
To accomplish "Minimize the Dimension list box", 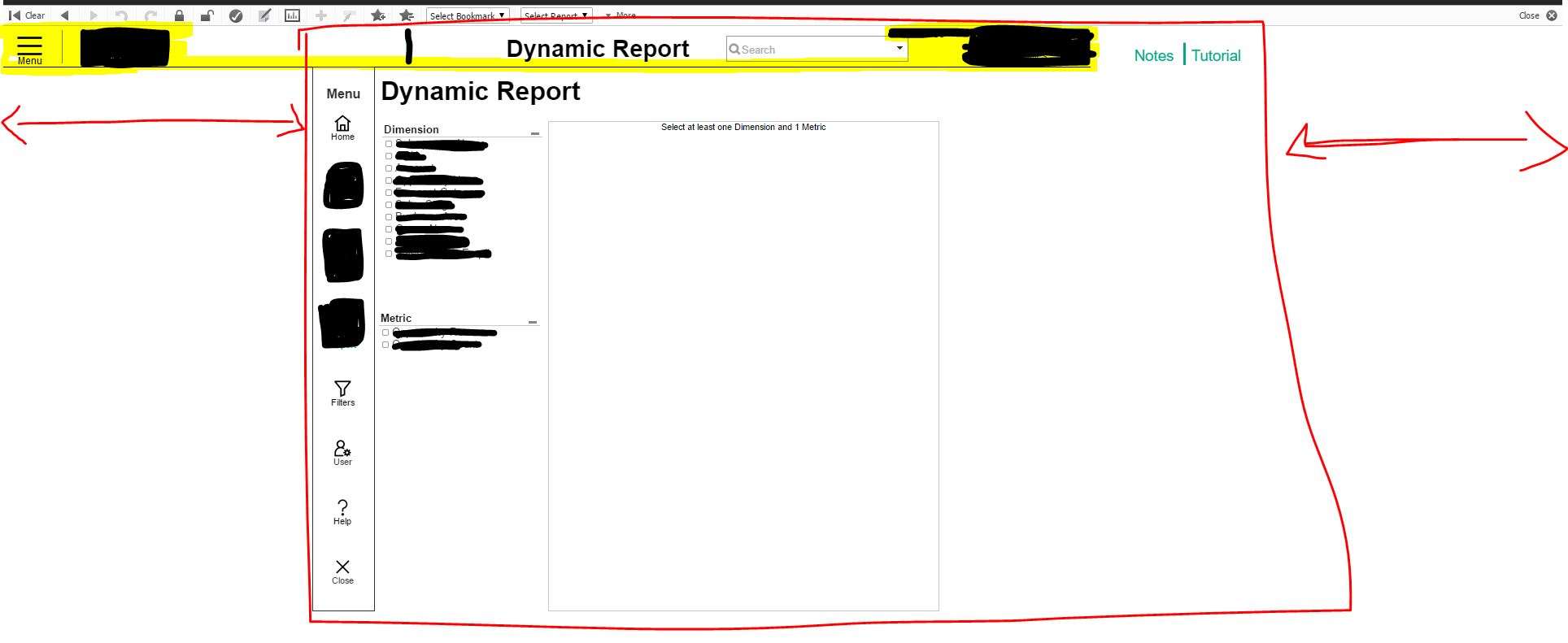I will (x=535, y=133).
